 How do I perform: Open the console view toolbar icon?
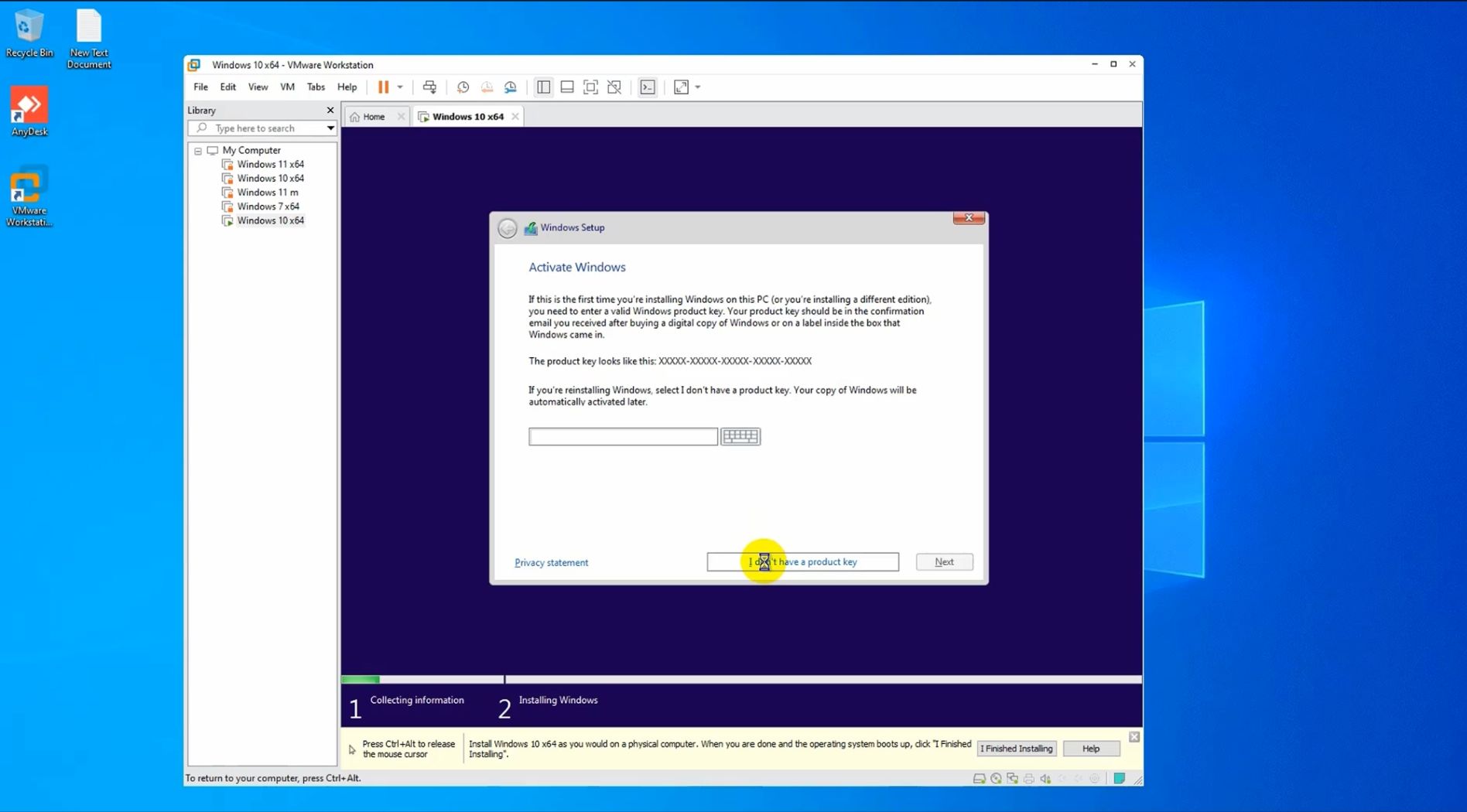[x=648, y=87]
